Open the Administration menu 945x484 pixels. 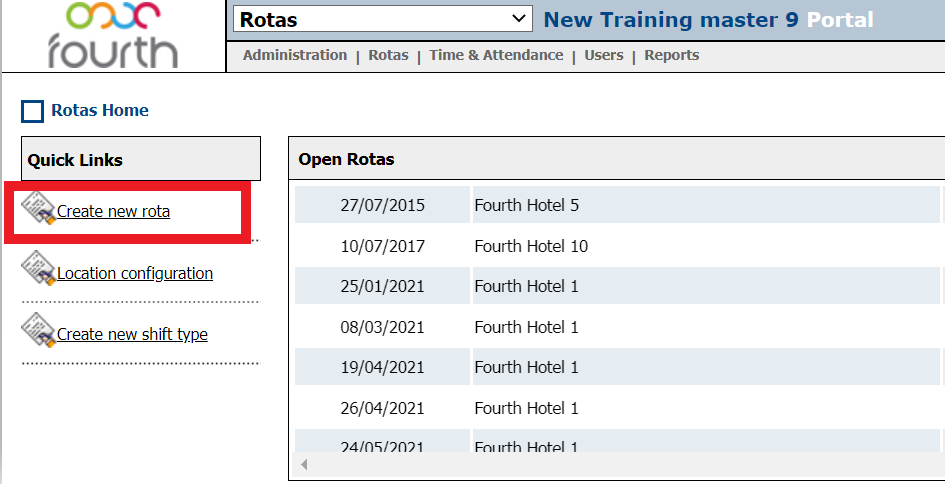295,55
